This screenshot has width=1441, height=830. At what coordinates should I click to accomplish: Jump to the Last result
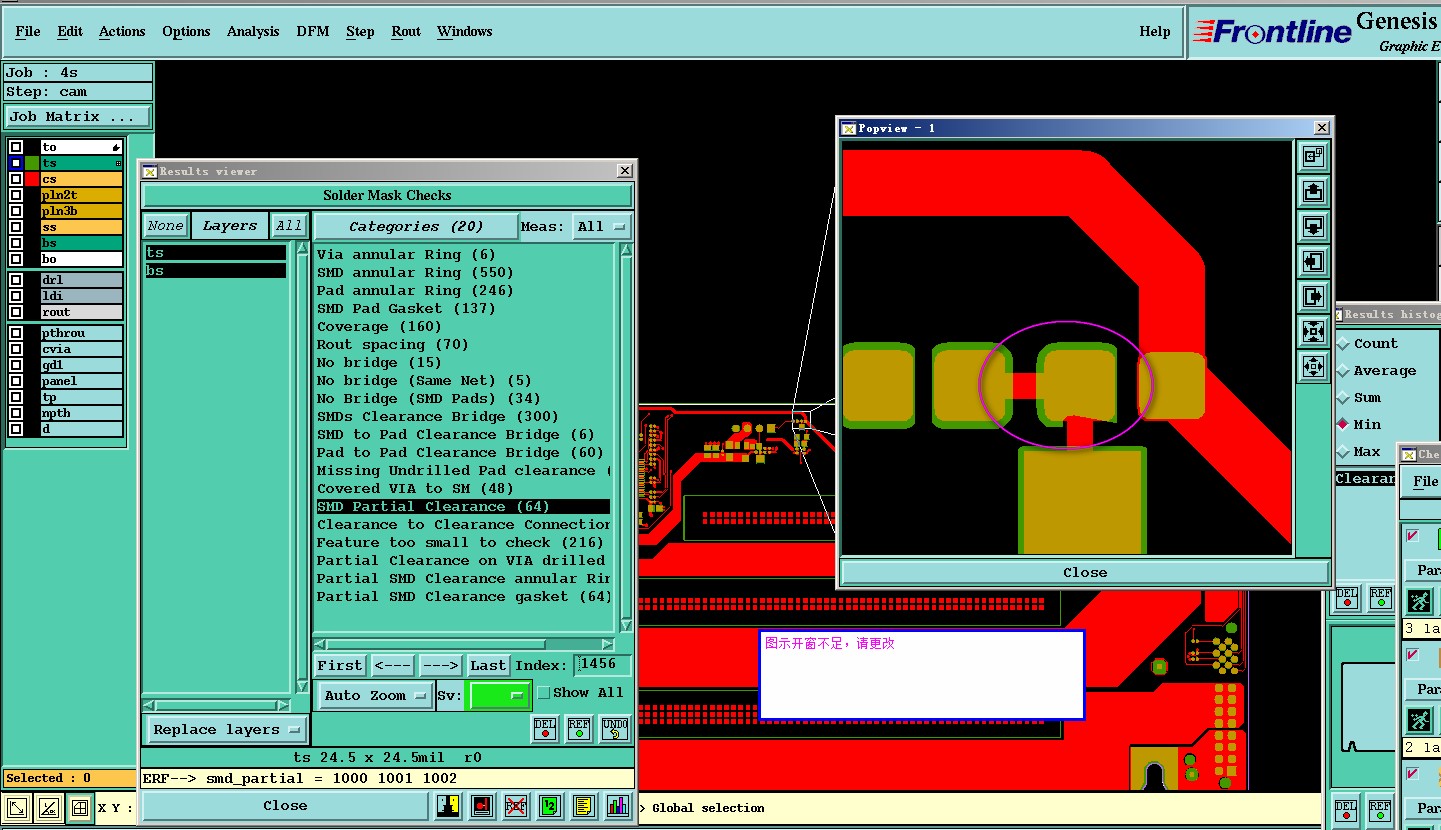click(488, 665)
